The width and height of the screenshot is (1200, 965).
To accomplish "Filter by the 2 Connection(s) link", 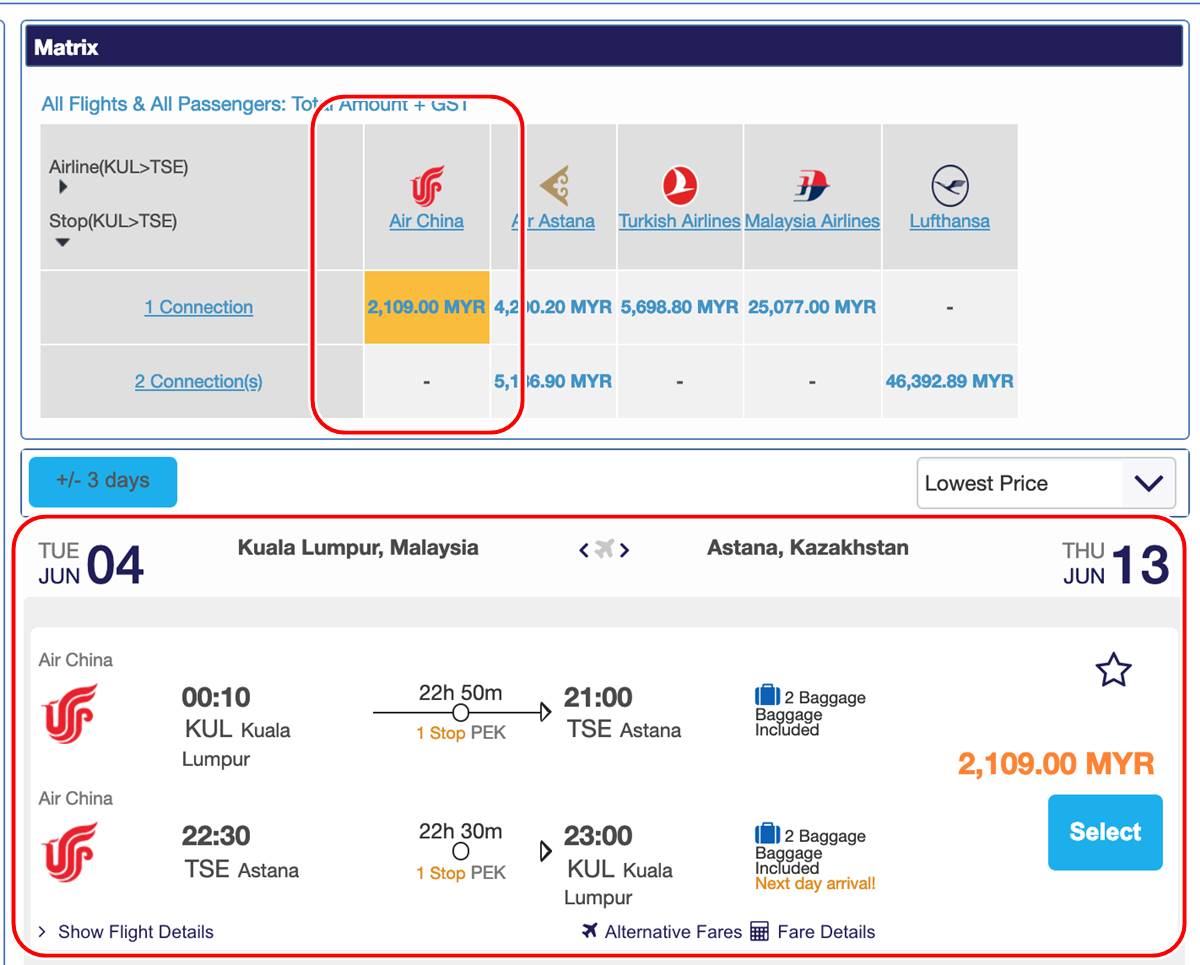I will click(199, 381).
